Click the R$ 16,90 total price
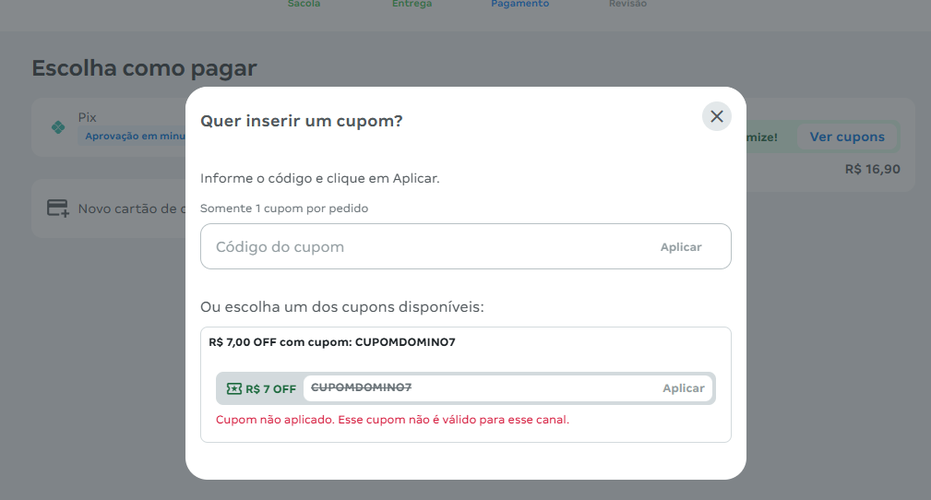Screen dimensions: 931x500 (872, 169)
